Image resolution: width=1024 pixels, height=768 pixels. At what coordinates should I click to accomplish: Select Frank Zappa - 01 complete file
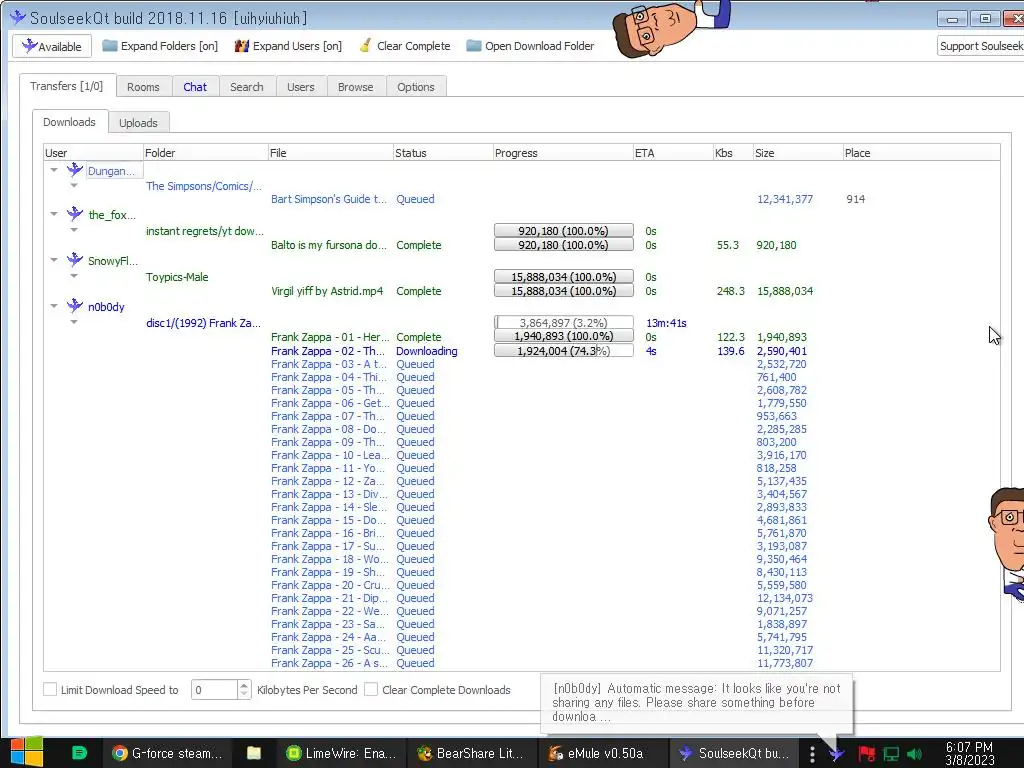click(x=330, y=337)
